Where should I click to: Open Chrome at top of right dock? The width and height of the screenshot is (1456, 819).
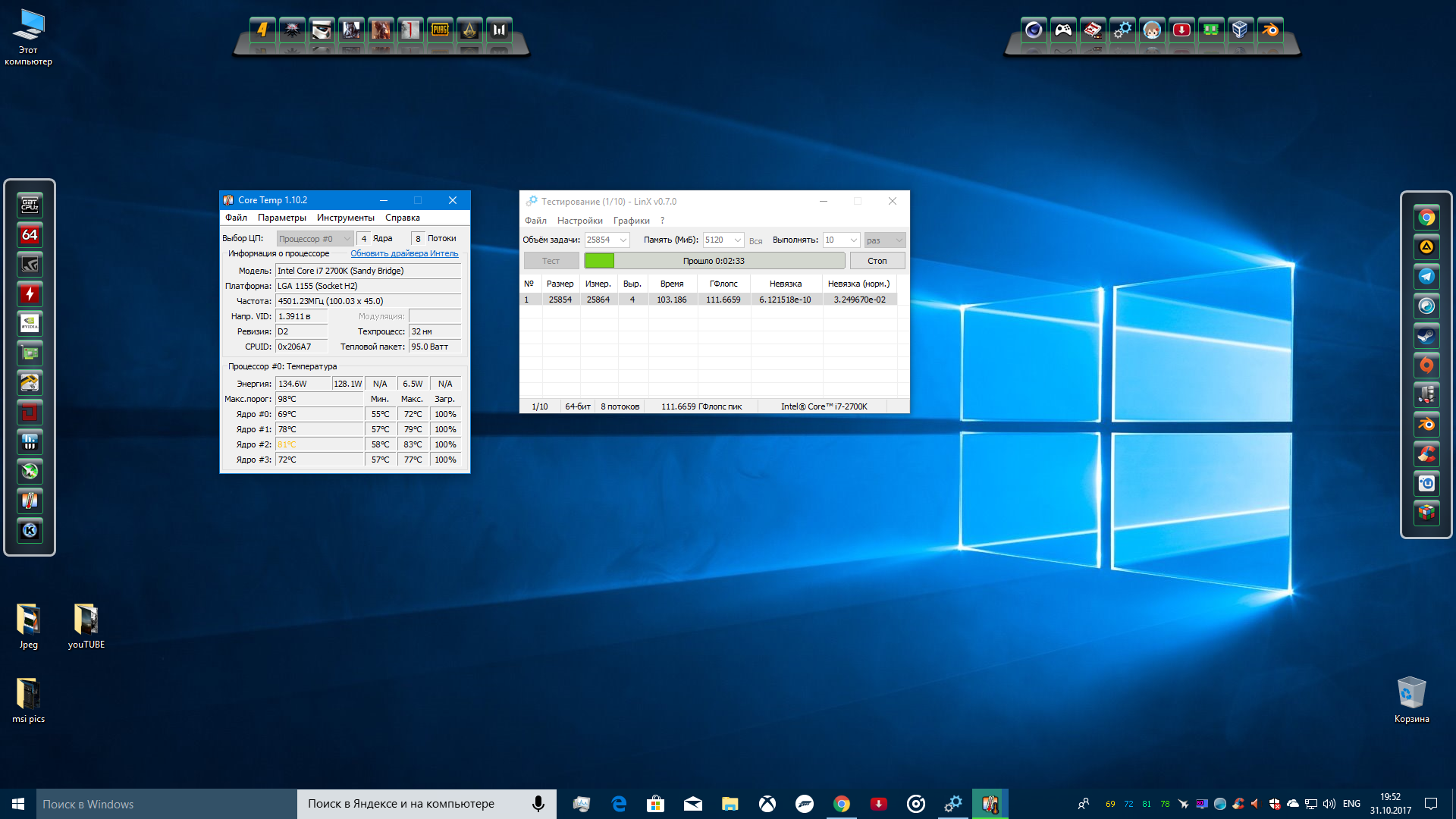pos(1426,218)
